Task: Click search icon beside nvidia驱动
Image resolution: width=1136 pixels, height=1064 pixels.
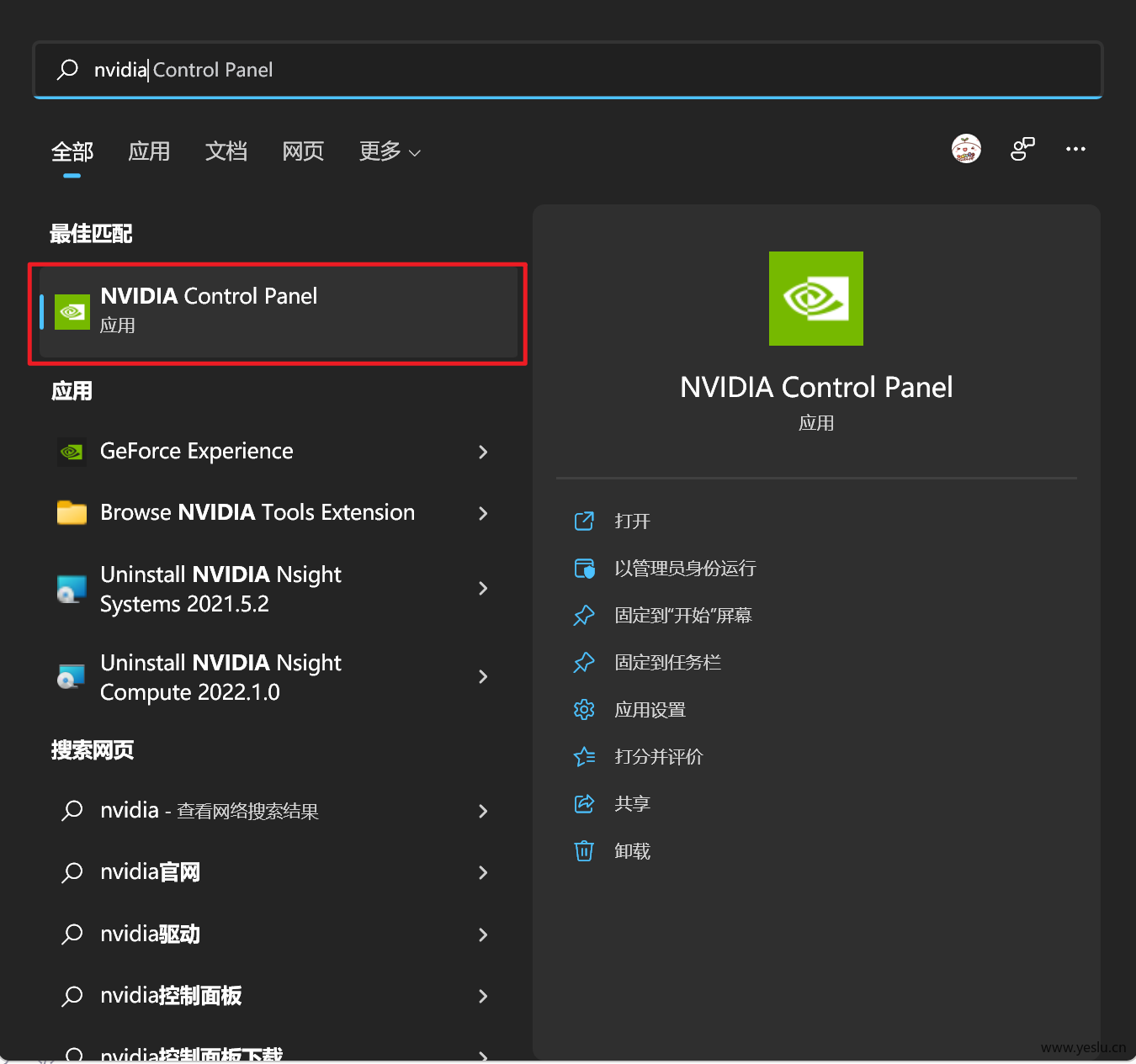Action: [x=72, y=934]
